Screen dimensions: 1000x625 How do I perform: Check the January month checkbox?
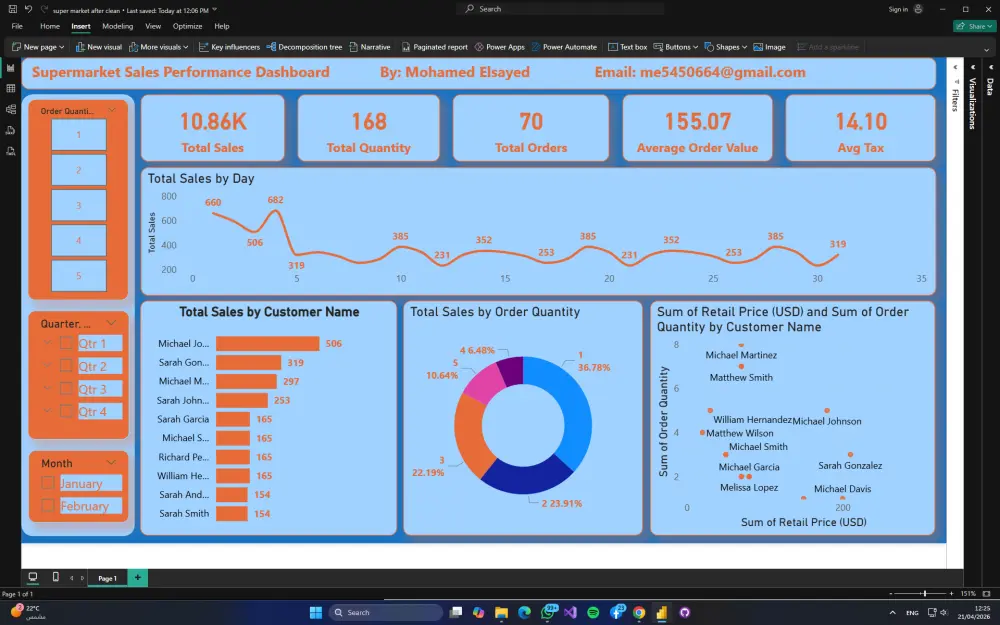point(48,483)
